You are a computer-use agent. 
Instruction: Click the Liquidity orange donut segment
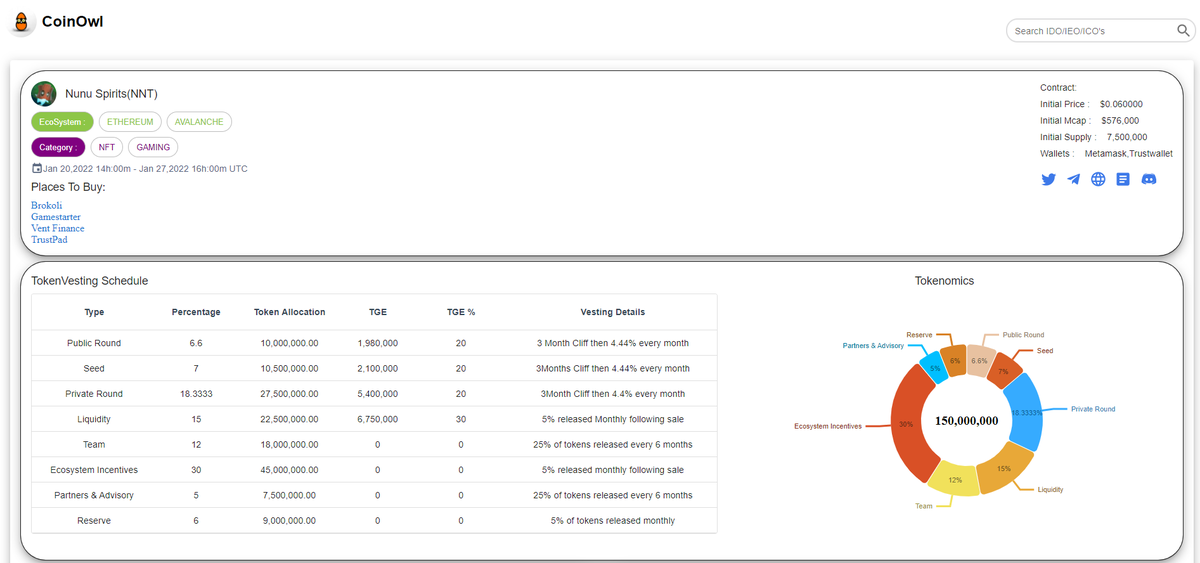pos(1004,468)
